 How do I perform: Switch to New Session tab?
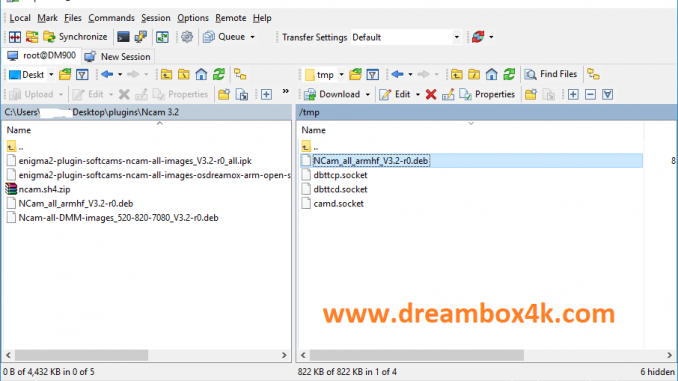118,57
